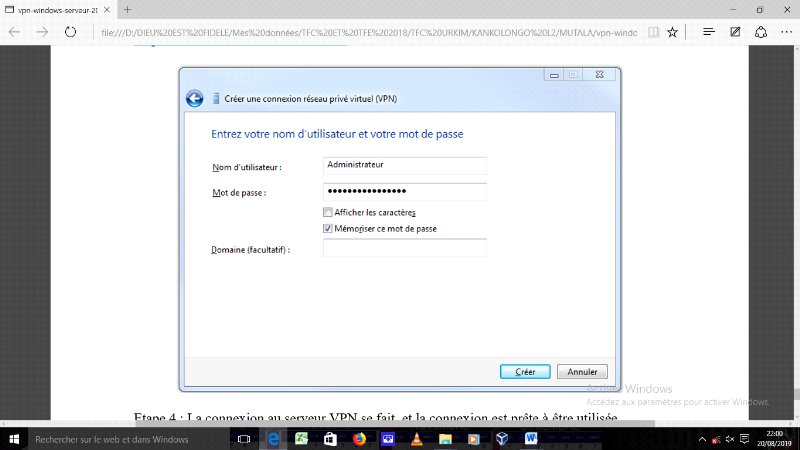The width and height of the screenshot is (800, 450).
Task: Open VirtualBox from the taskbar
Action: coord(502,439)
